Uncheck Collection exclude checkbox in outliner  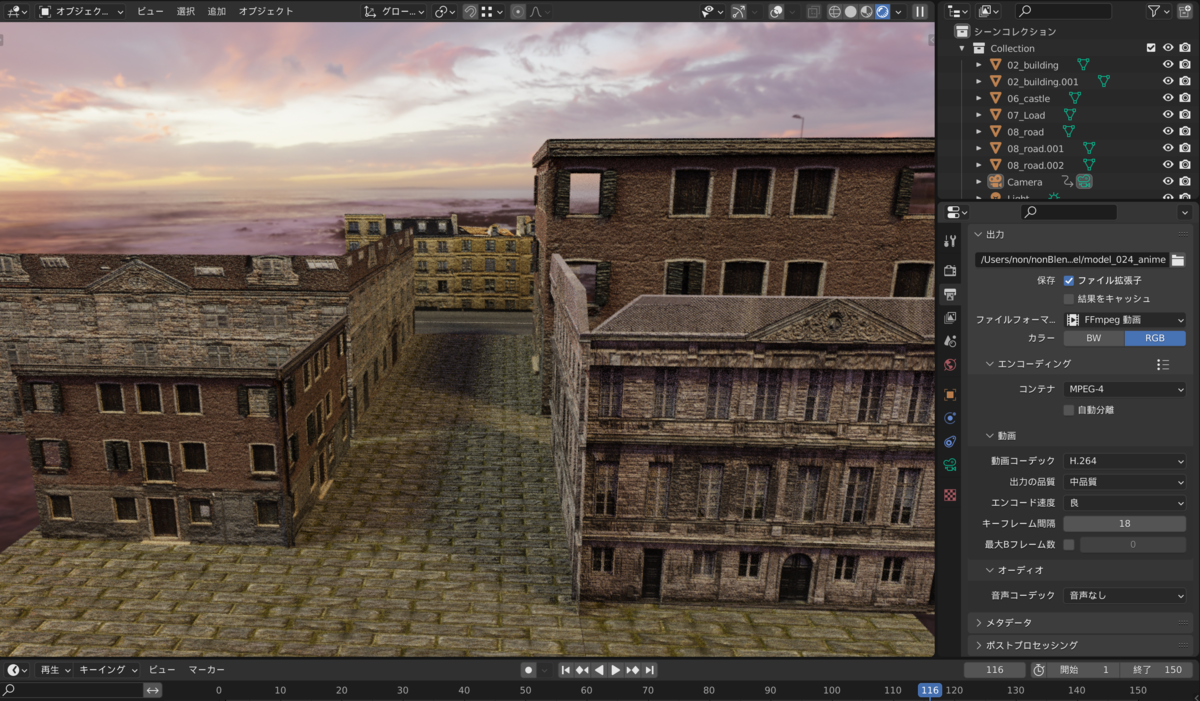point(1151,48)
